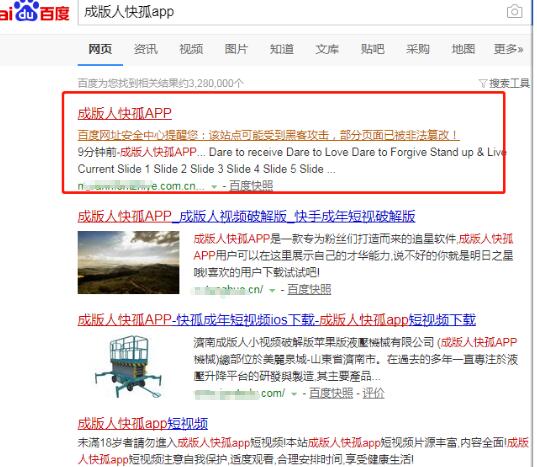Go to the 文库 tab
537x467 pixels.
click(327, 49)
